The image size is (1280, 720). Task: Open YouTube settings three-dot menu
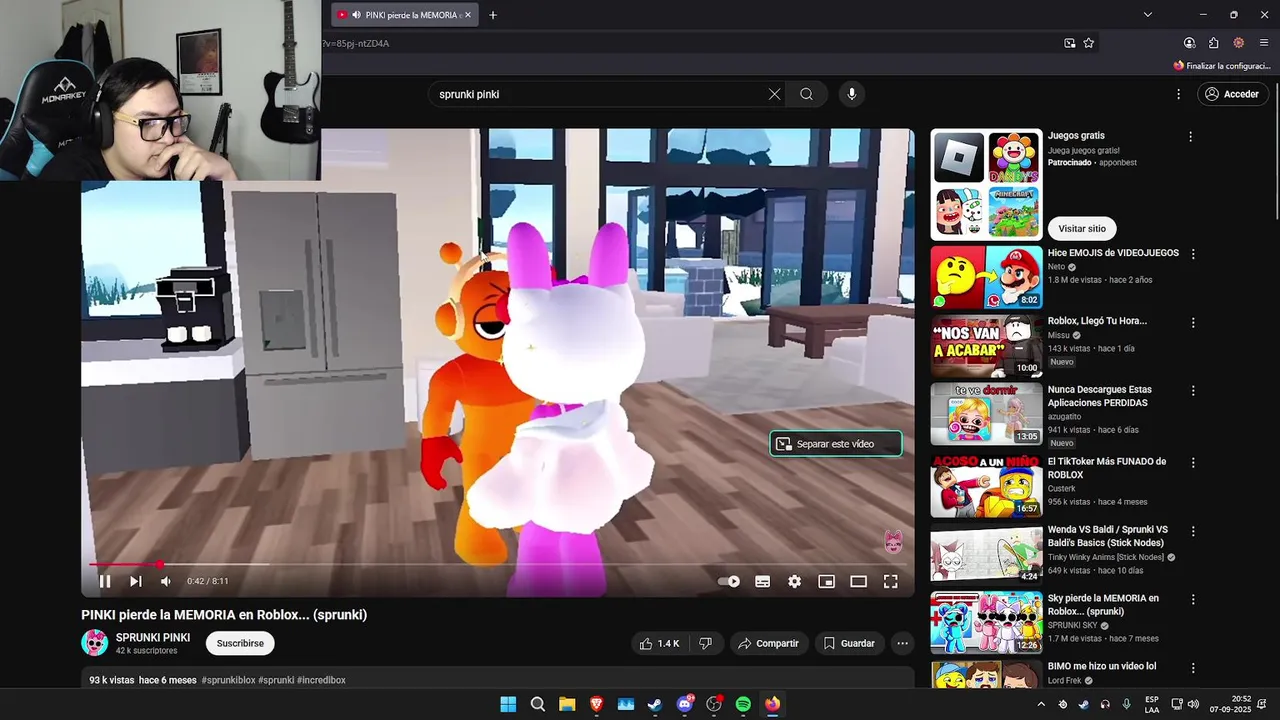pos(1178,94)
